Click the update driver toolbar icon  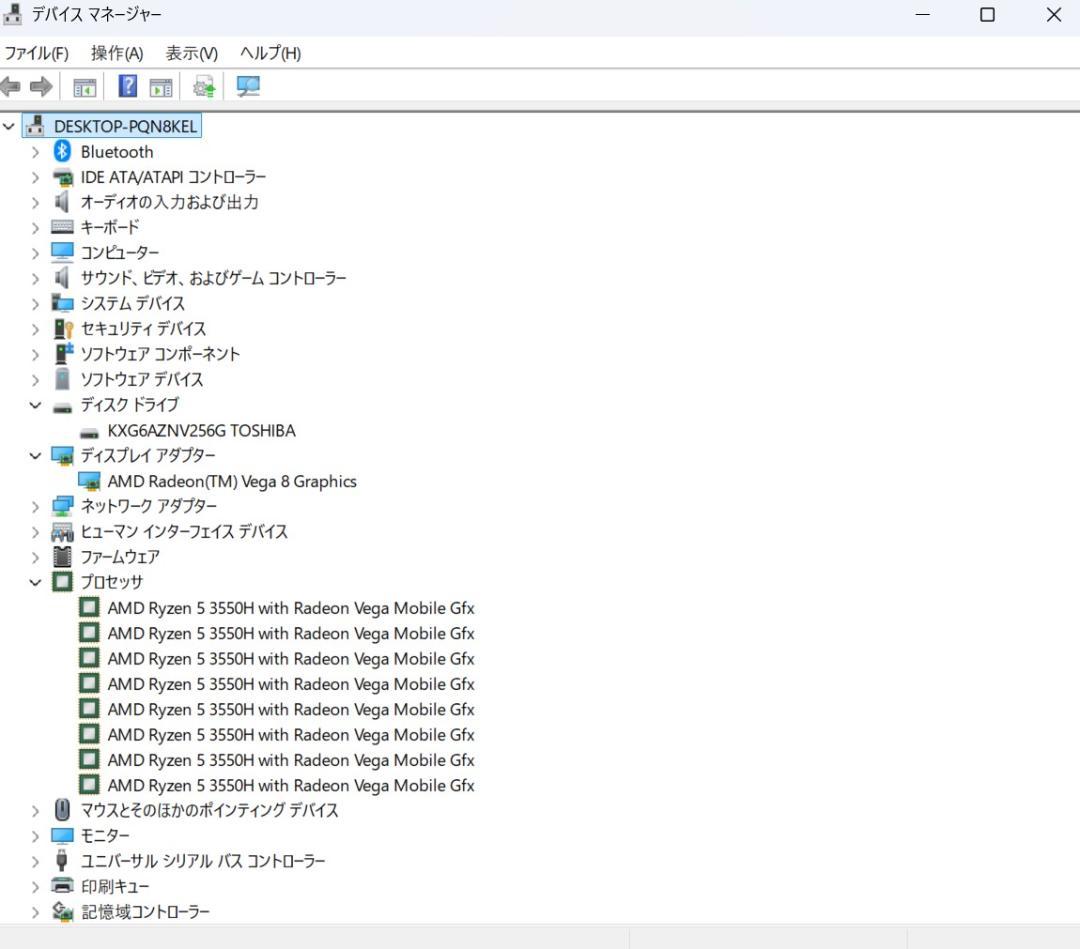(203, 86)
